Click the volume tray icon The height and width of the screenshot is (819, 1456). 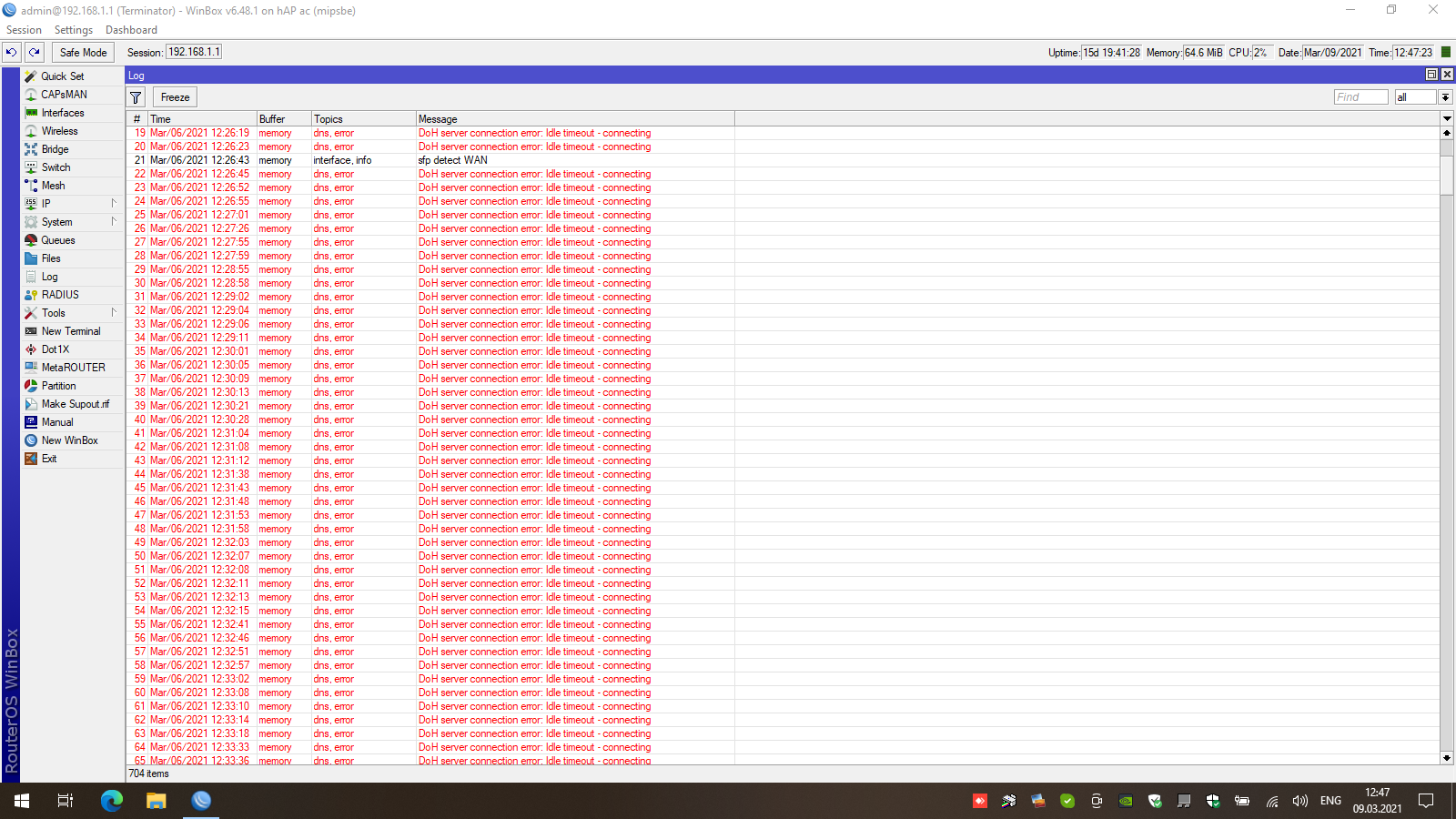pos(1300,801)
